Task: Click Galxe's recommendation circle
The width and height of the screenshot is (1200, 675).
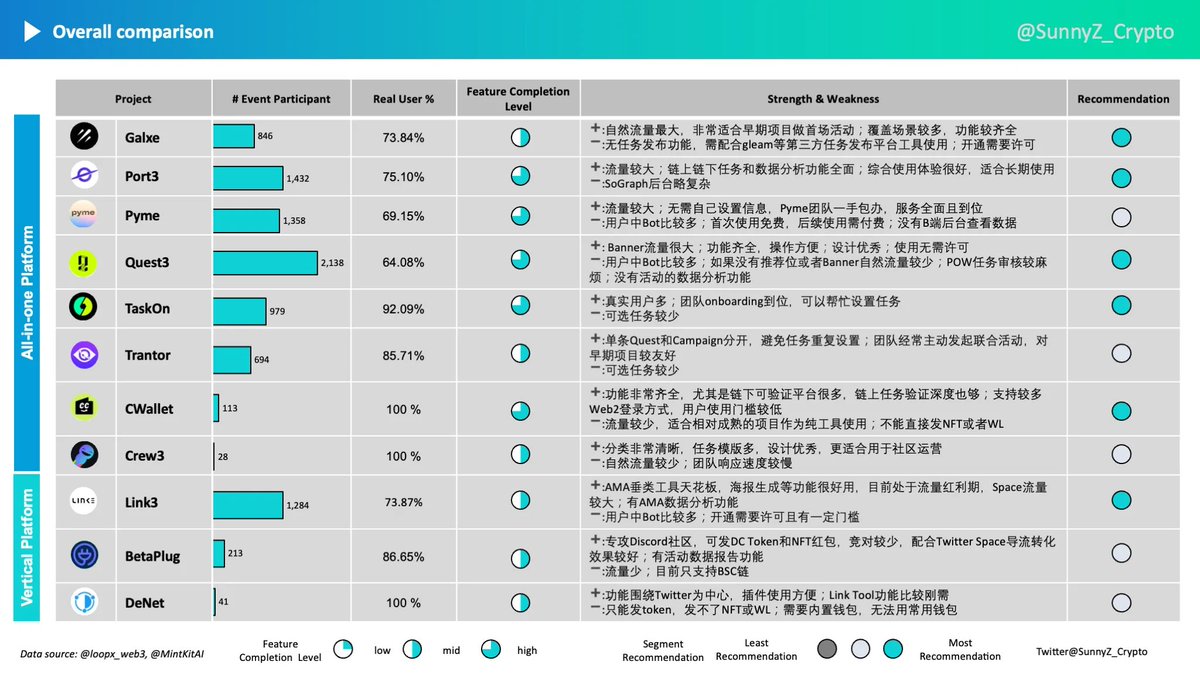Action: pyautogui.click(x=1122, y=138)
